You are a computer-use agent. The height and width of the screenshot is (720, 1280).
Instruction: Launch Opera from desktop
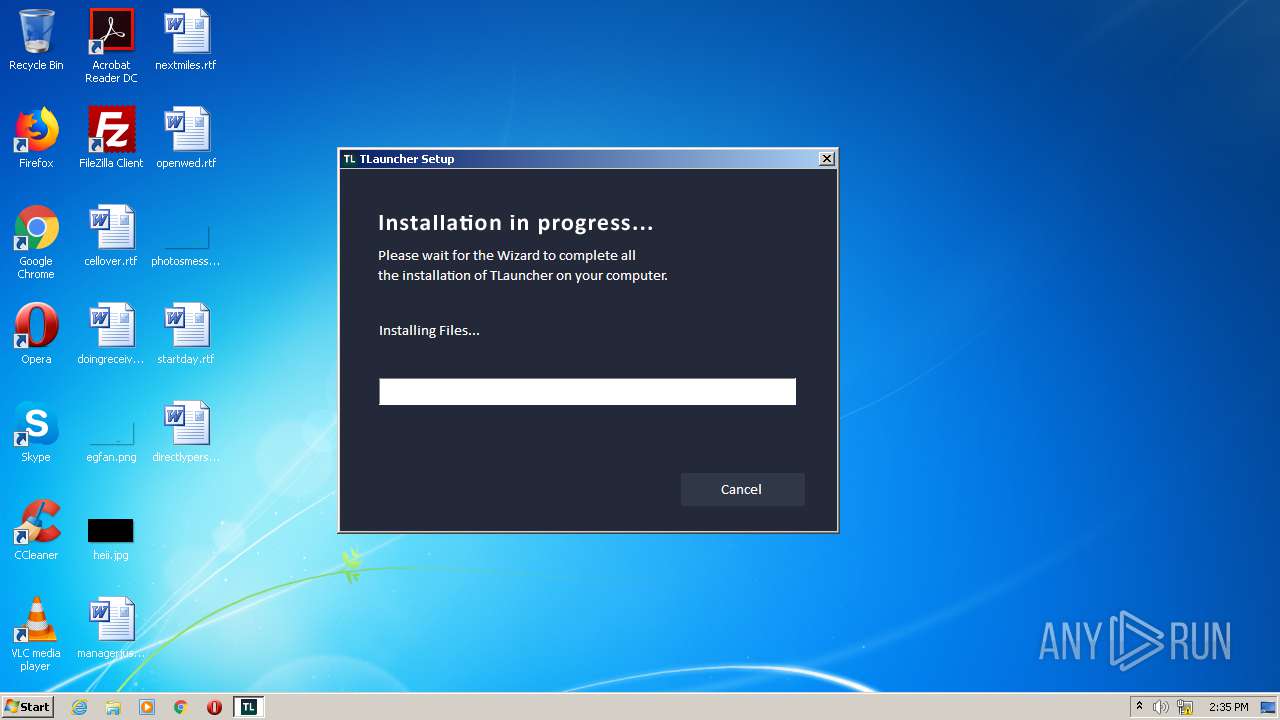coord(36,334)
